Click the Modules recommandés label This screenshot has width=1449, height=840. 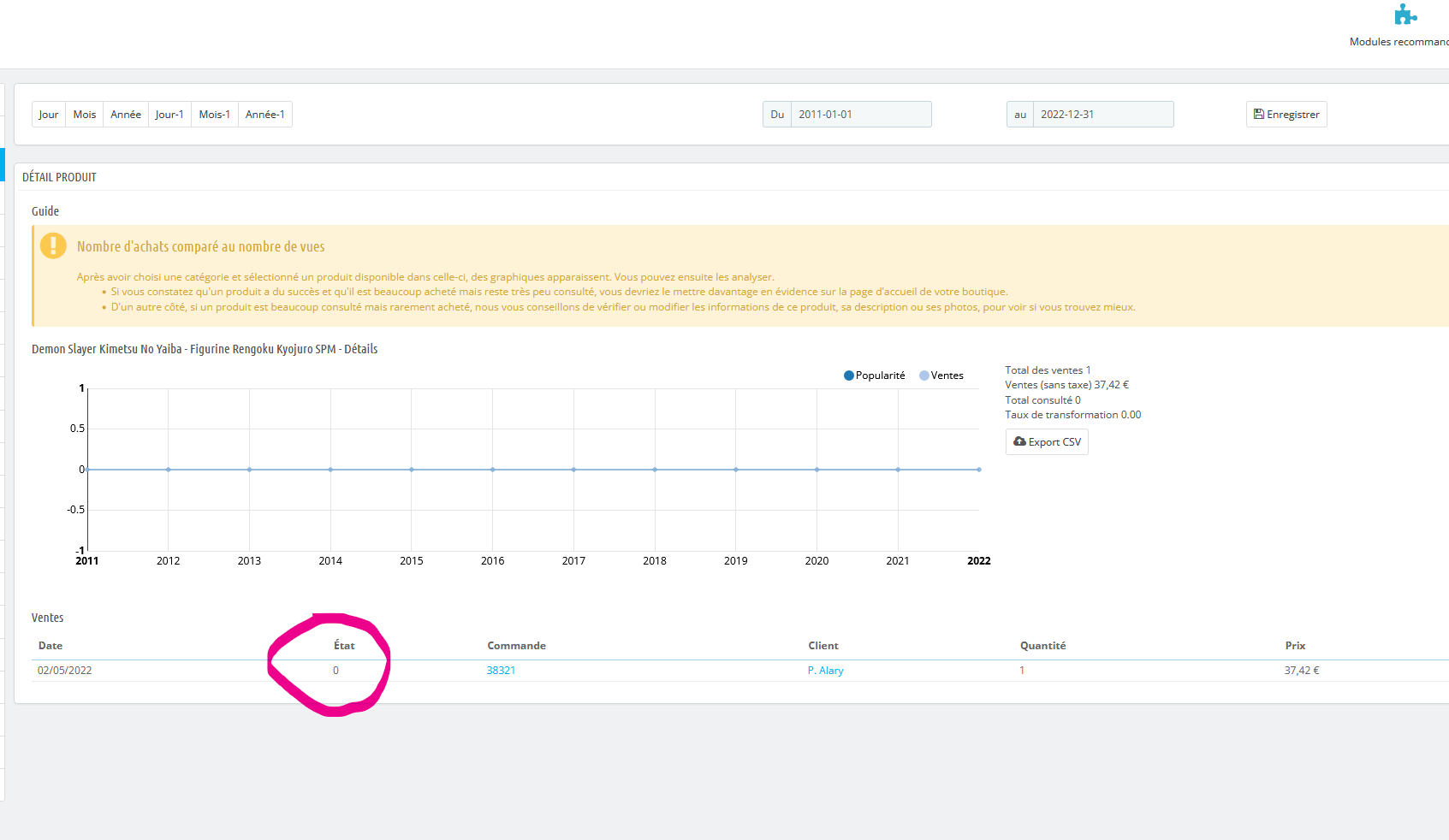tap(1399, 42)
